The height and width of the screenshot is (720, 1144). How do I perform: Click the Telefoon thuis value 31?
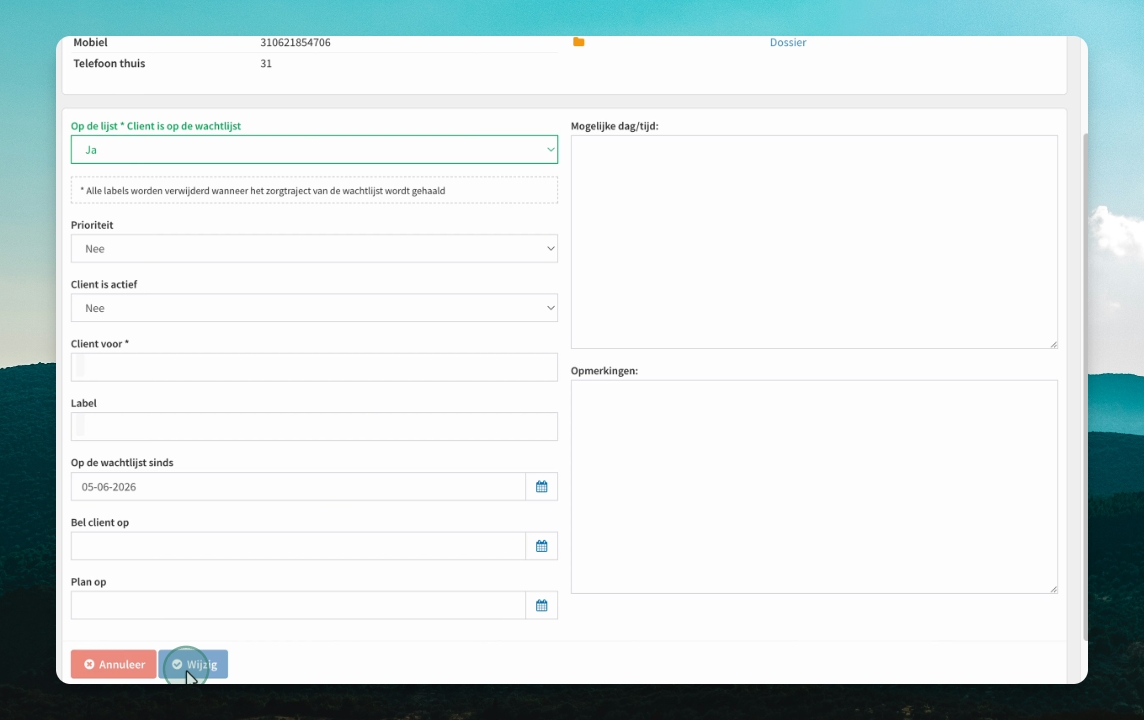pyautogui.click(x=266, y=63)
